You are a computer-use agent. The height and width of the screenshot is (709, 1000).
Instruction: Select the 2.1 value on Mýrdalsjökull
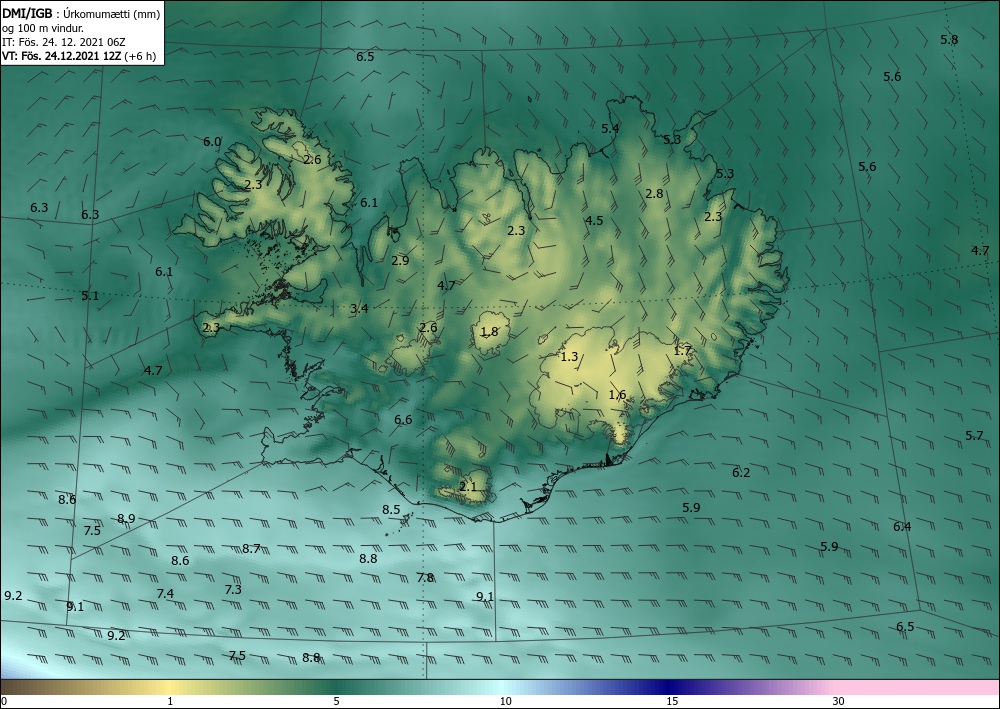pos(467,486)
